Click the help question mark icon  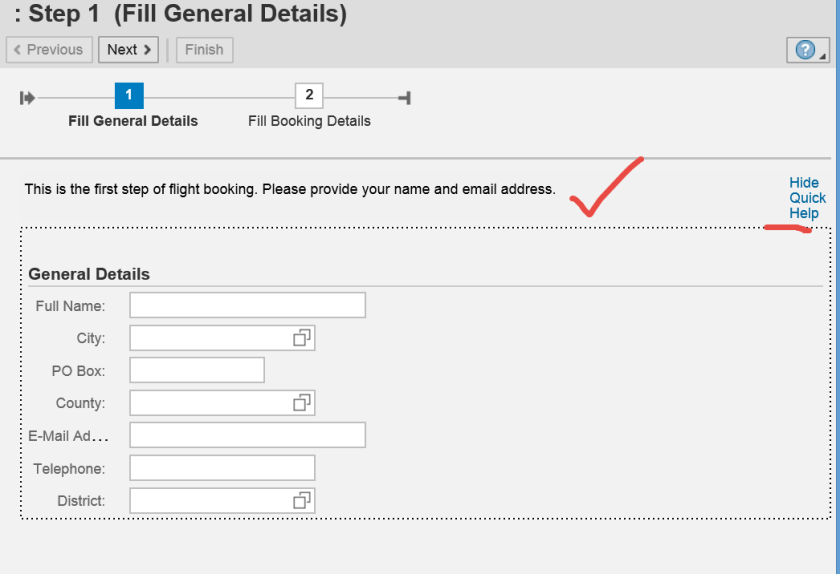pos(805,50)
